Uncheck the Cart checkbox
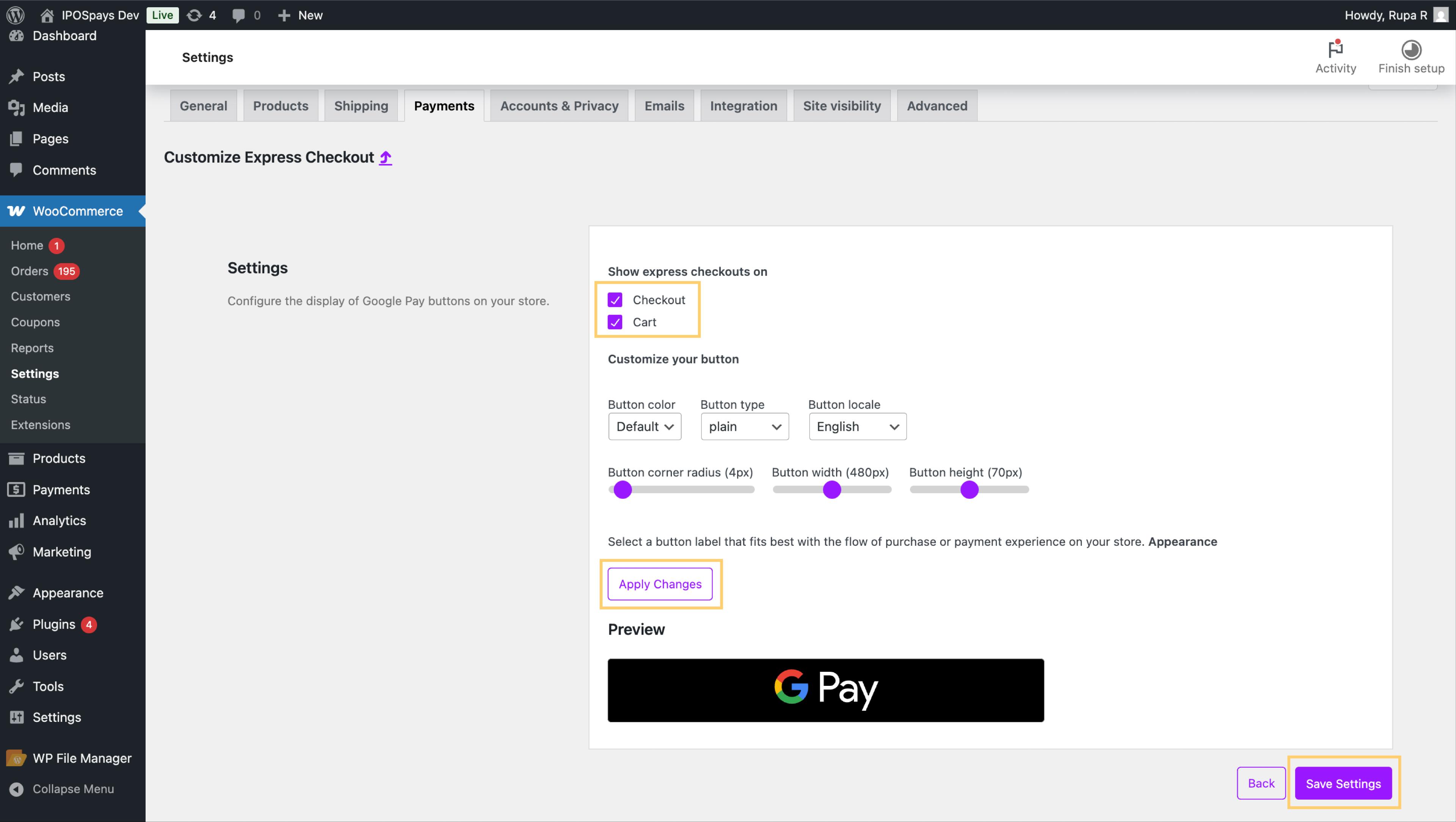 tap(614, 322)
